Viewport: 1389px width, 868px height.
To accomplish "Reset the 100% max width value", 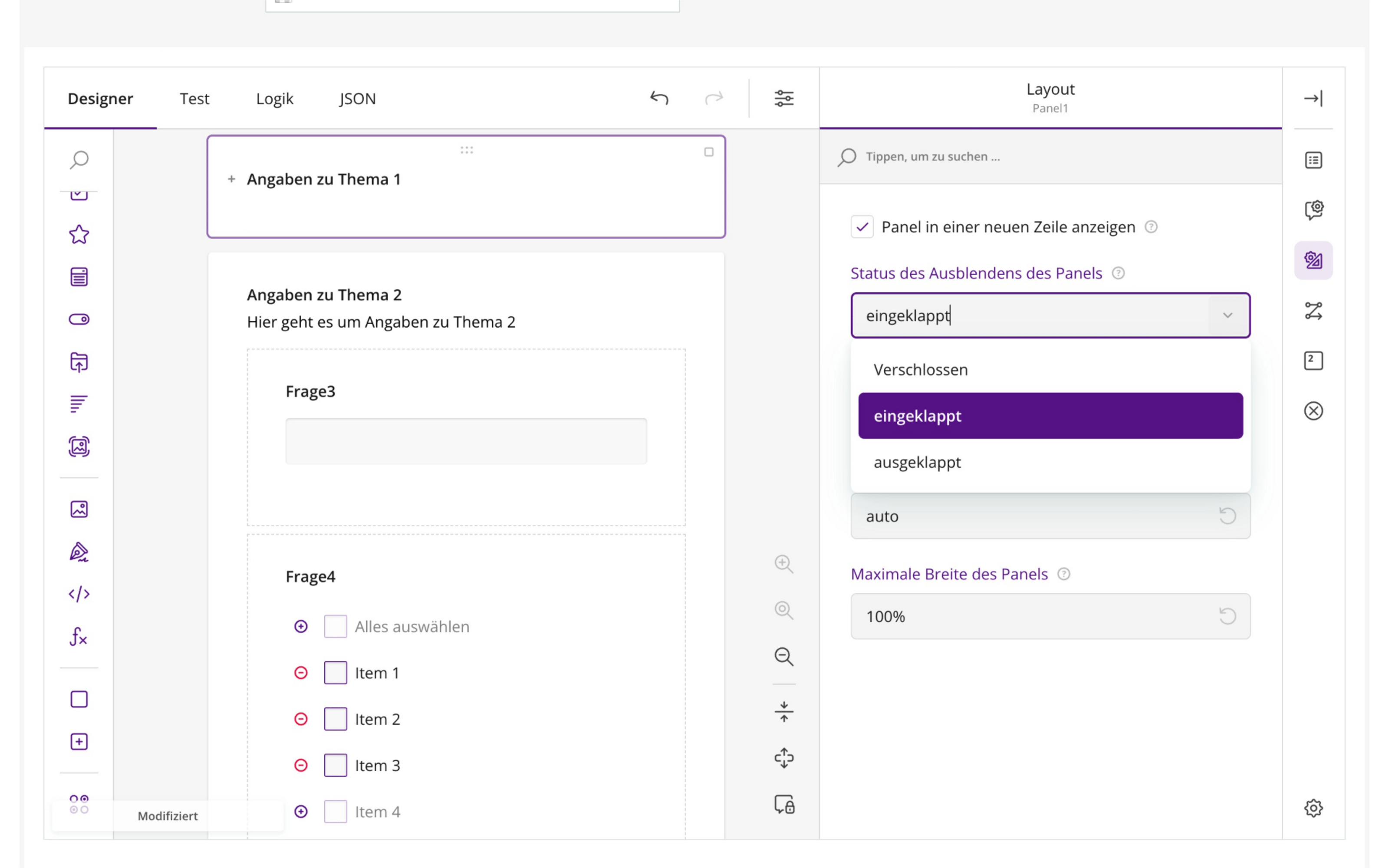I will (1228, 616).
